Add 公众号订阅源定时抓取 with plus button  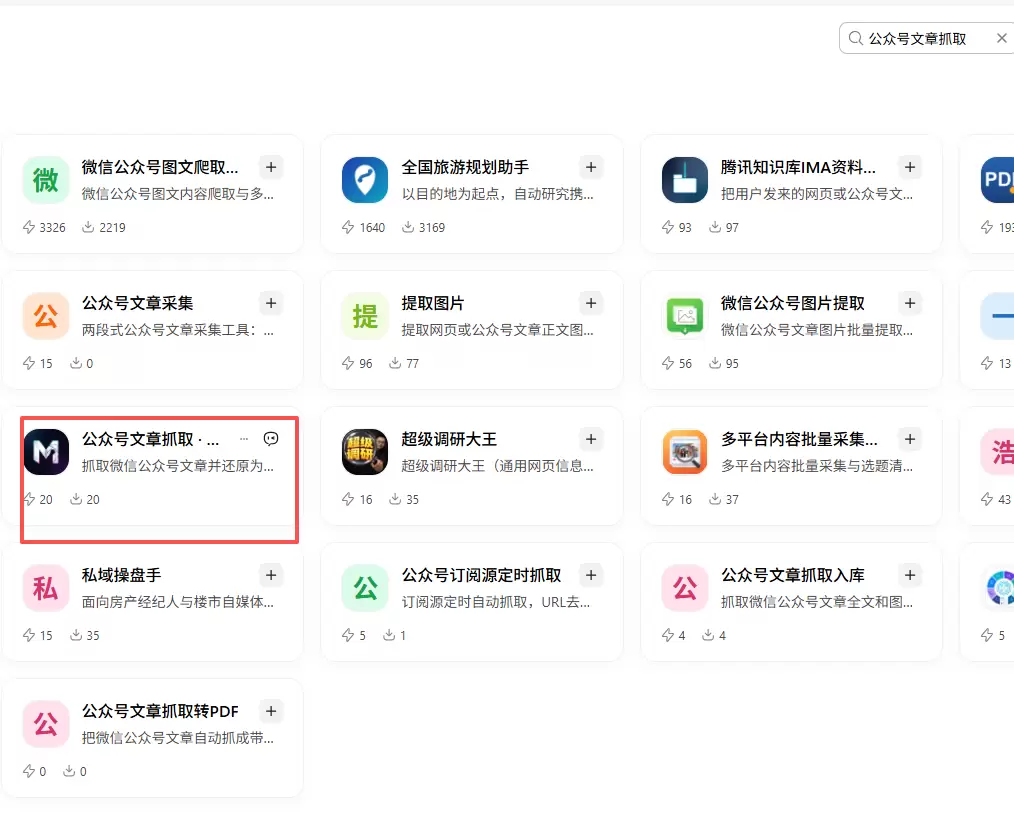point(590,575)
